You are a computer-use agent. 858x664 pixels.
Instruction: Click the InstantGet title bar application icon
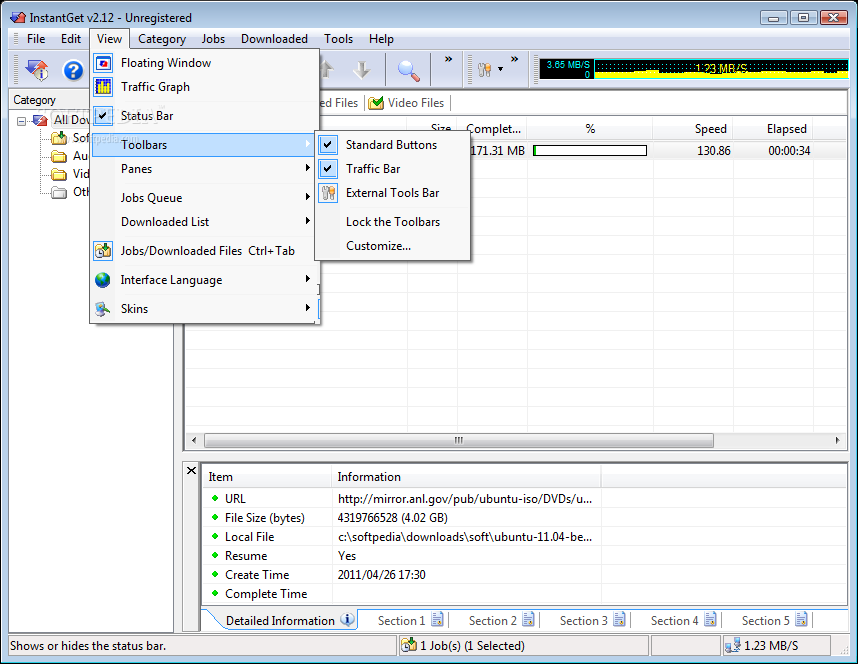coord(18,18)
